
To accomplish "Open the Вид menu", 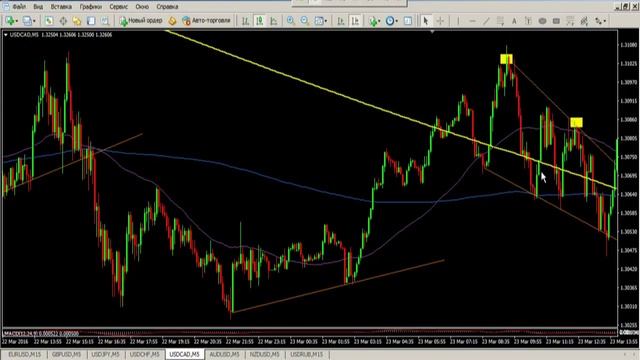I will click(38, 7).
